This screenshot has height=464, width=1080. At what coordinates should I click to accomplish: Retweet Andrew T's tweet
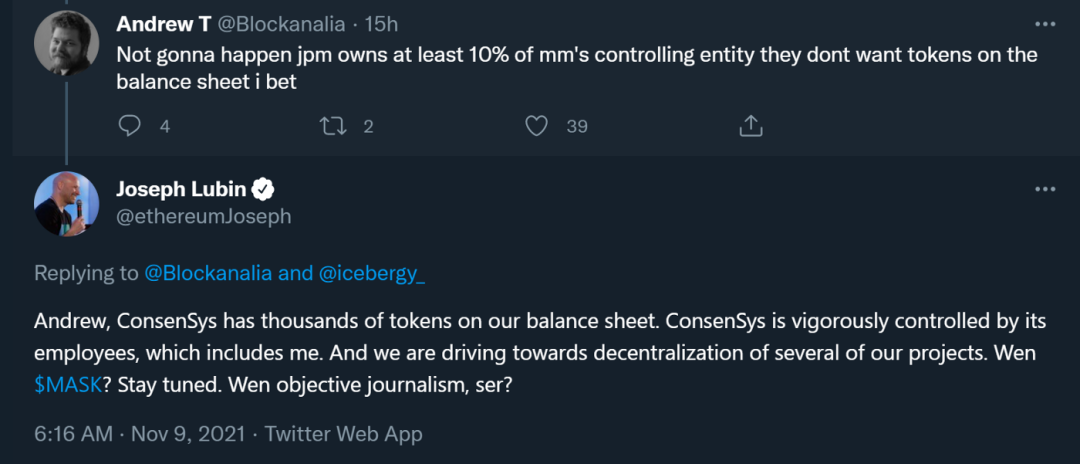click(333, 126)
